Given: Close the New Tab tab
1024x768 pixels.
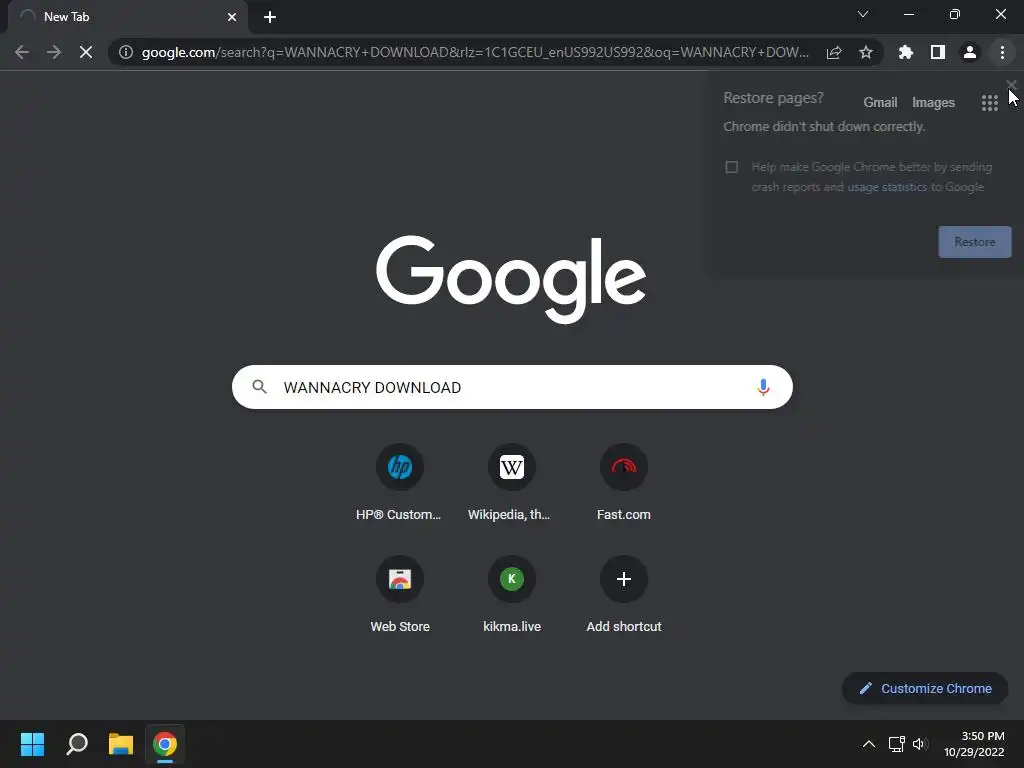Looking at the screenshot, I should click(x=232, y=17).
